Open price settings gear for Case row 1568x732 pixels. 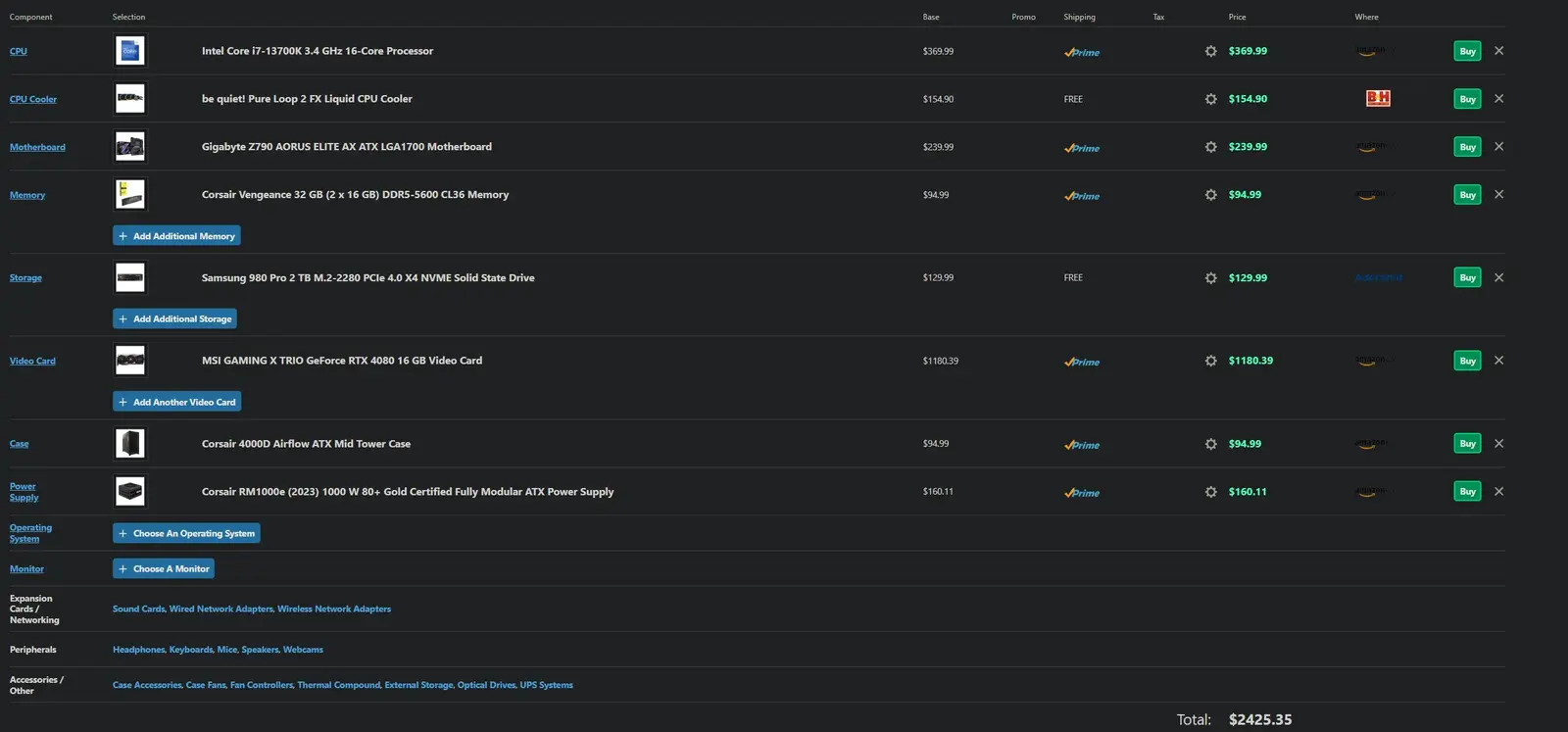tap(1210, 444)
